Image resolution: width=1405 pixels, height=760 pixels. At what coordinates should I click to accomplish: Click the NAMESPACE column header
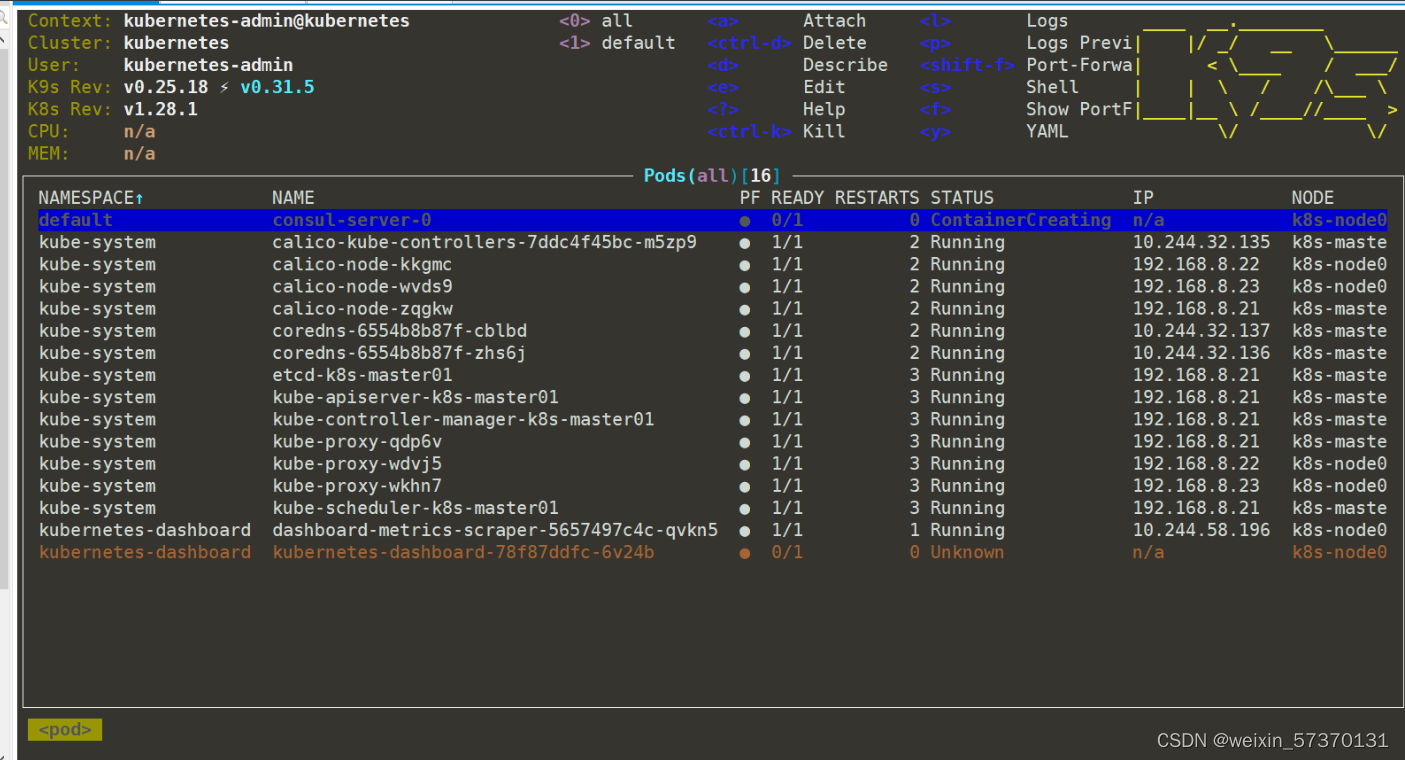pyautogui.click(x=91, y=198)
